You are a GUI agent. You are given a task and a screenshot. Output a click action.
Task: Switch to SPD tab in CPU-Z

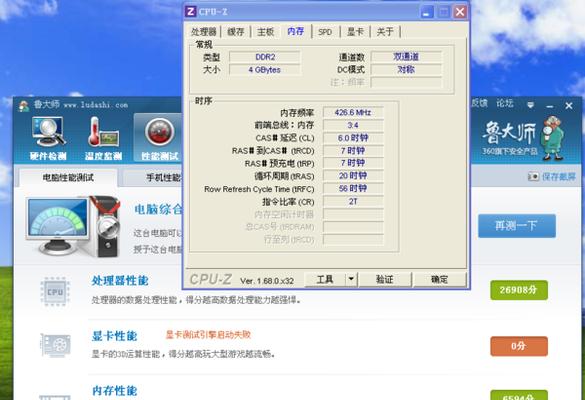[x=325, y=32]
